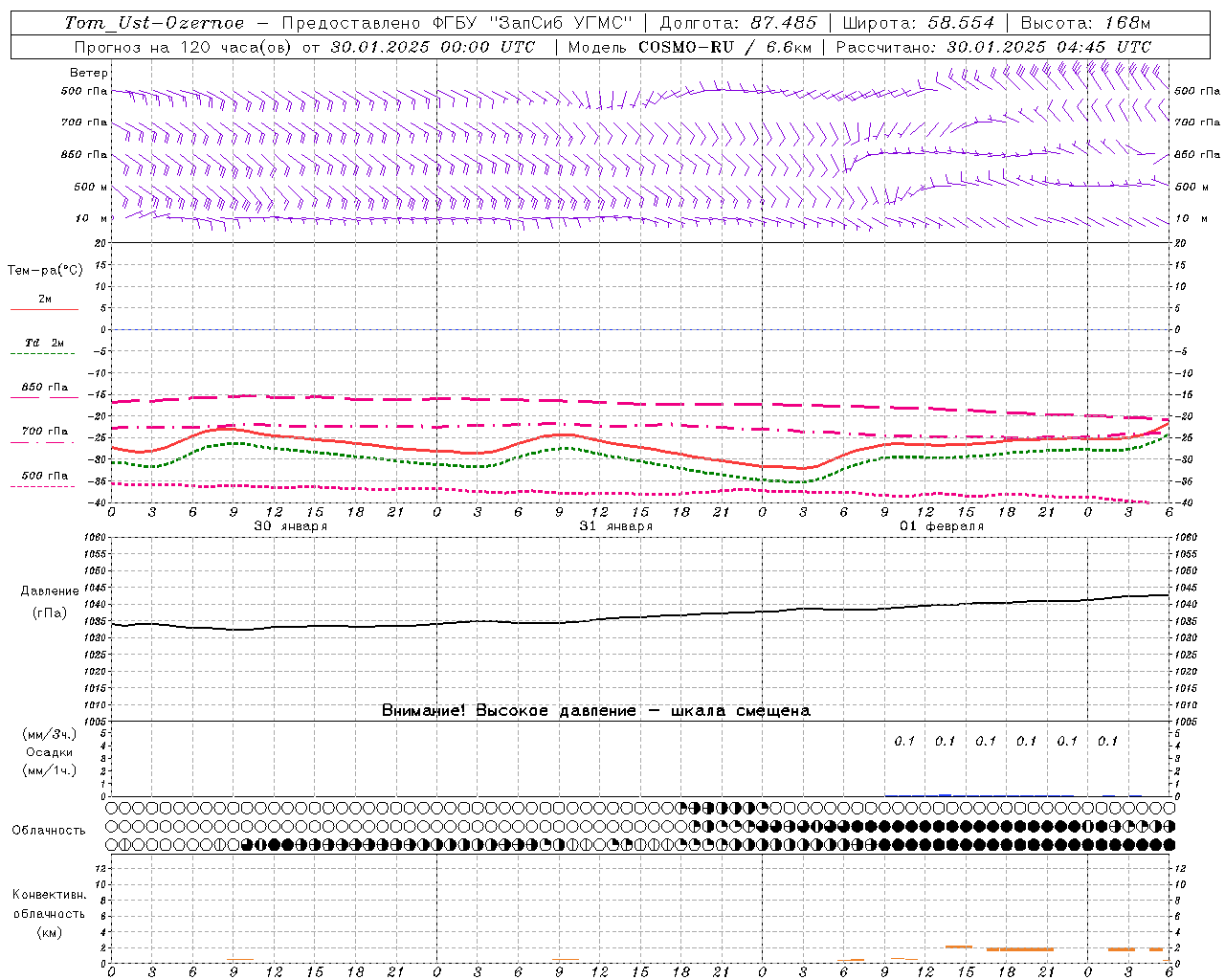The height and width of the screenshot is (980, 1225).
Task: Click the Тем-ра(°C) axis label
Action: (x=45, y=271)
